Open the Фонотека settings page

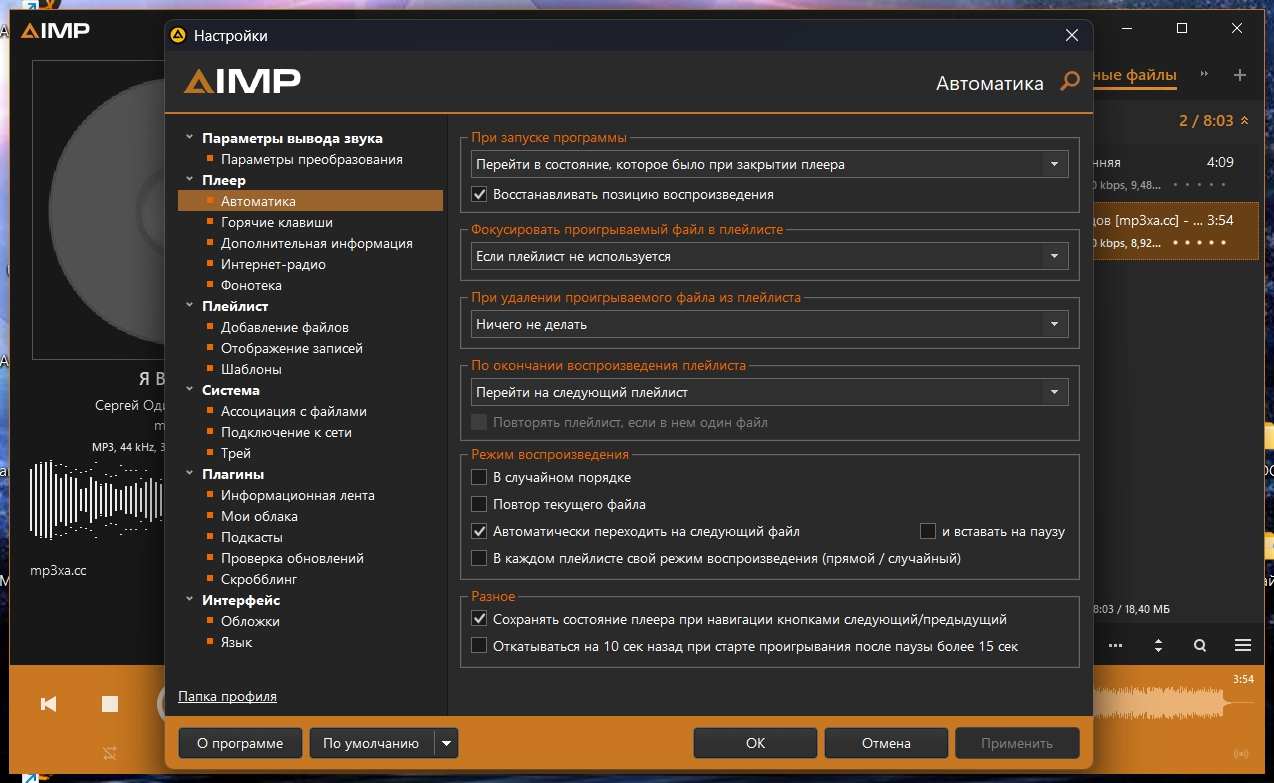pyautogui.click(x=251, y=285)
